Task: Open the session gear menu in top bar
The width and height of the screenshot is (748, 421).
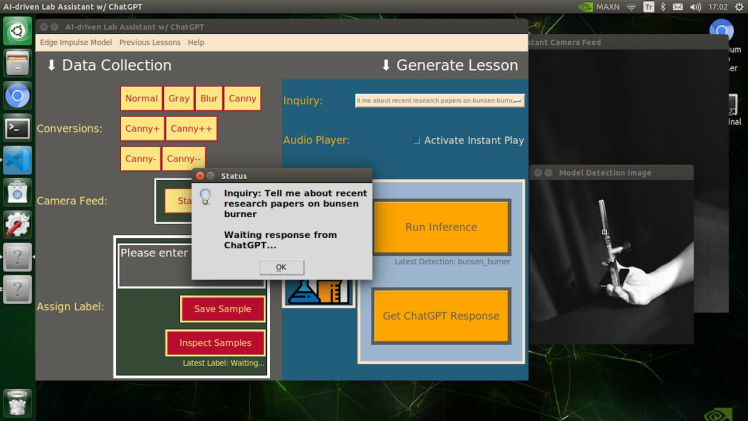Action: pos(739,7)
